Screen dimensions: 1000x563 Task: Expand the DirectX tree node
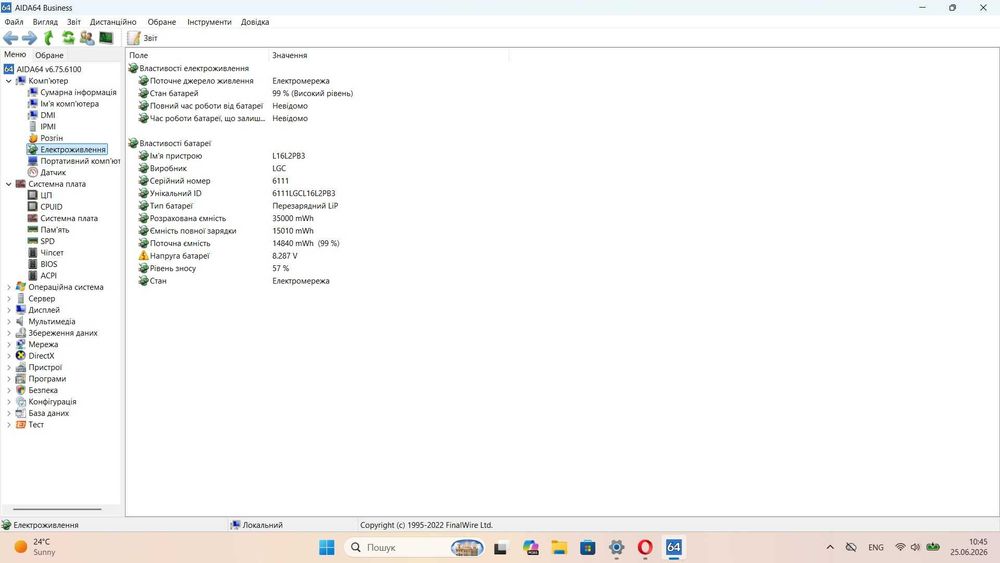click(x=8, y=356)
